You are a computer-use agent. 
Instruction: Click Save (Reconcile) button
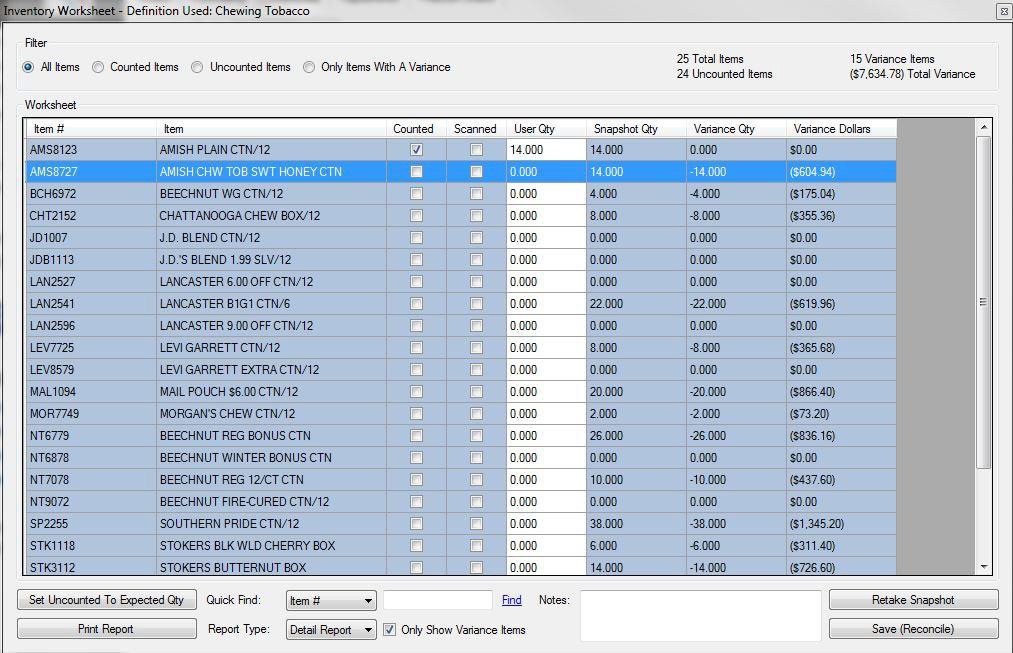pyautogui.click(x=913, y=629)
